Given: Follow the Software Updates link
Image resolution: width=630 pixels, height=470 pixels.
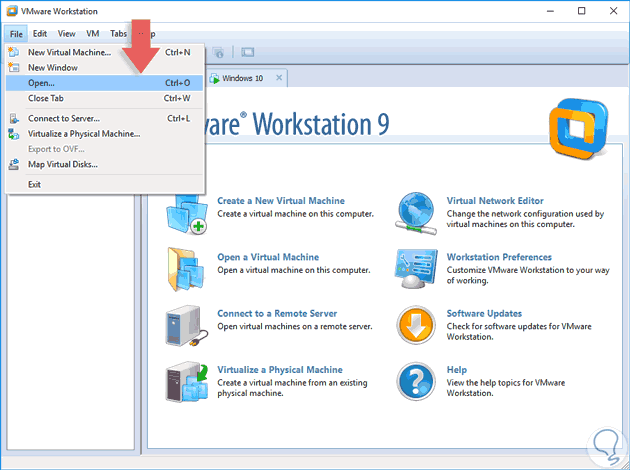Looking at the screenshot, I should 484,313.
